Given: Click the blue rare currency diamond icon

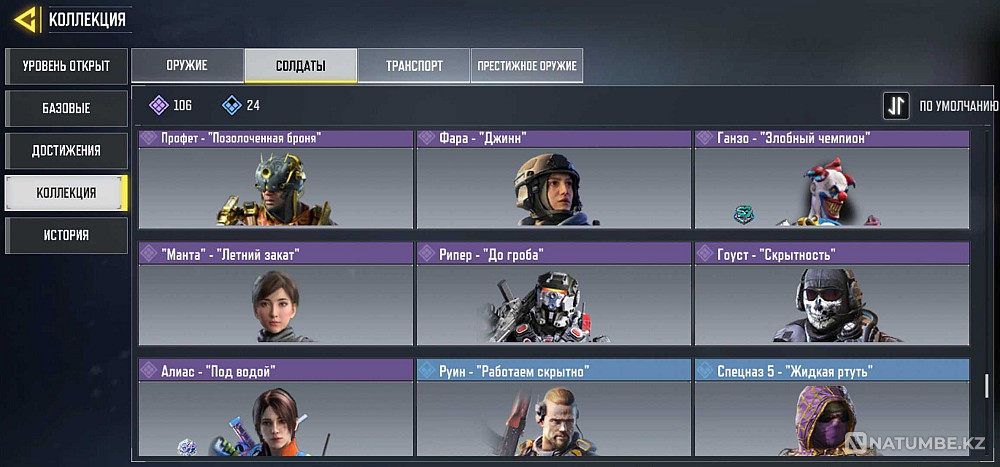Looking at the screenshot, I should [x=232, y=105].
